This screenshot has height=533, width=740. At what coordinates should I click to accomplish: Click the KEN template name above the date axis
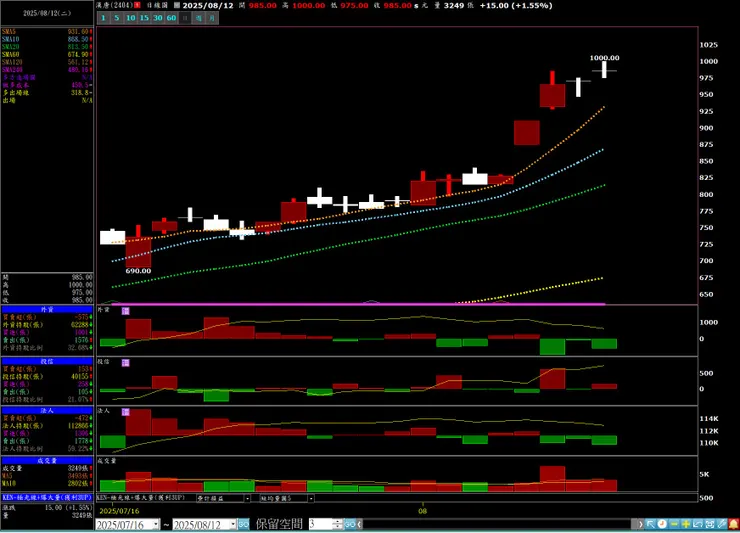pos(141,498)
